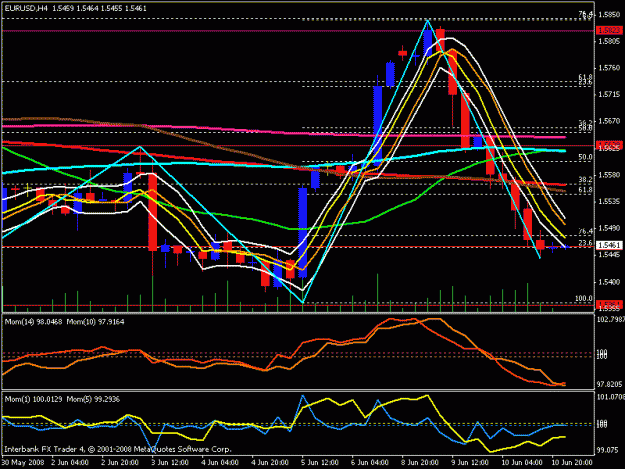The height and width of the screenshot is (469, 625).
Task: Click the current price tag 1.5461
Action: pos(609,245)
